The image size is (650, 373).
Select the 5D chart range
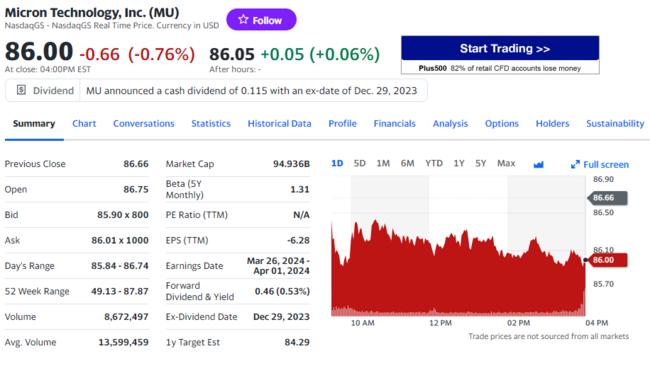(x=359, y=163)
